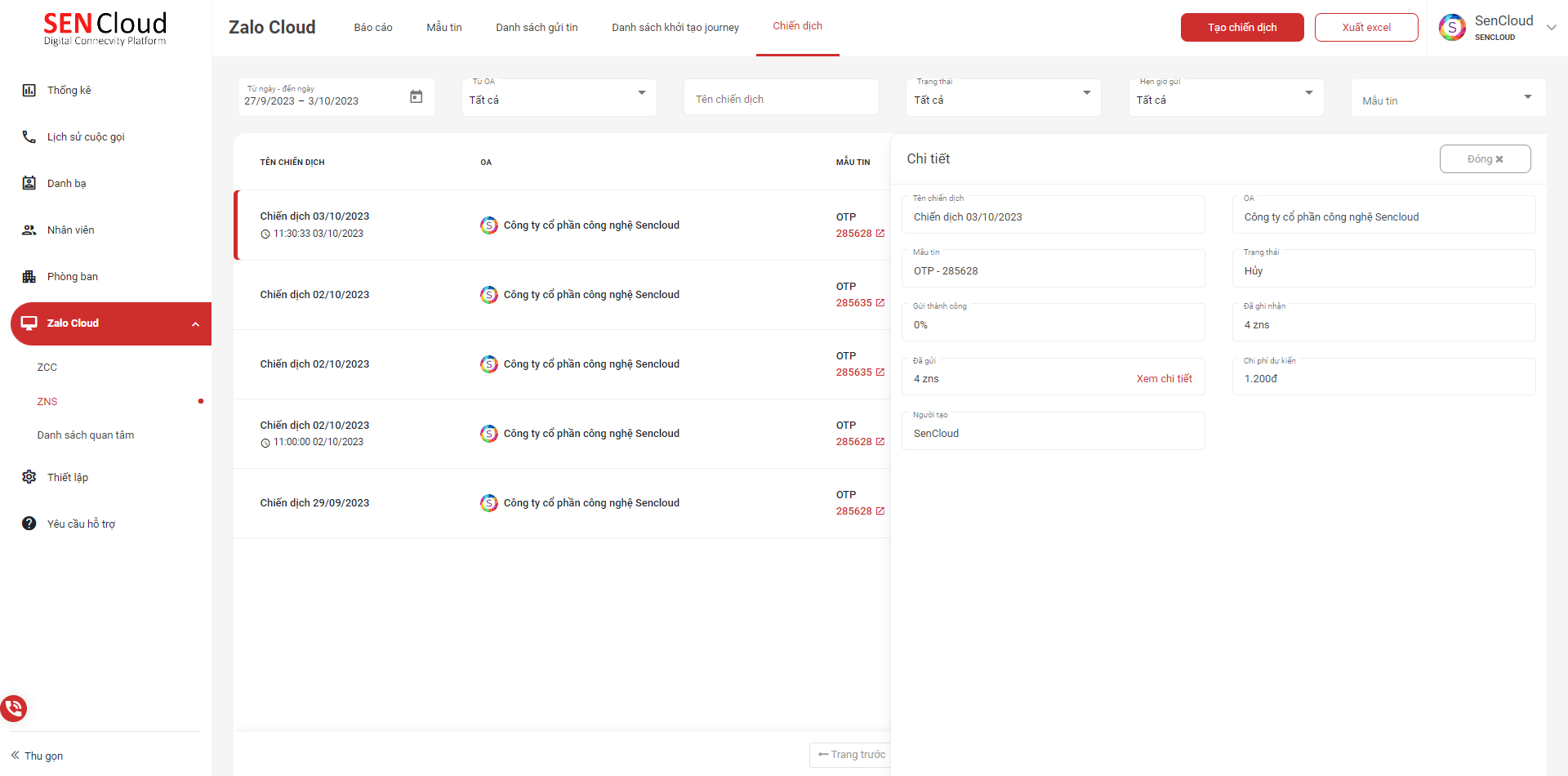This screenshot has width=1568, height=776.
Task: Click the Danh bạ contacts icon
Action: click(x=29, y=184)
